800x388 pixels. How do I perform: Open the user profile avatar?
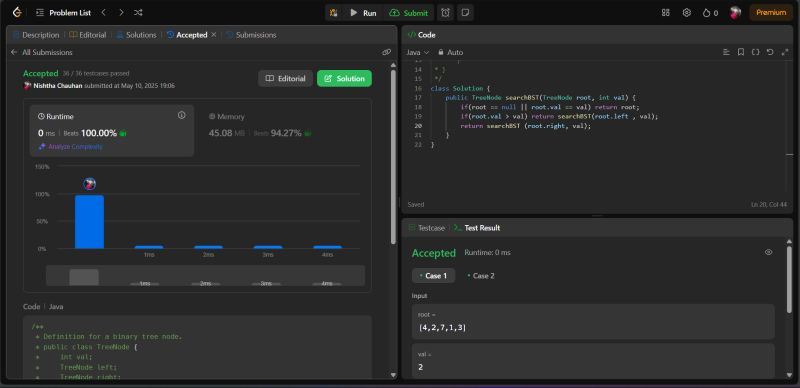click(735, 13)
